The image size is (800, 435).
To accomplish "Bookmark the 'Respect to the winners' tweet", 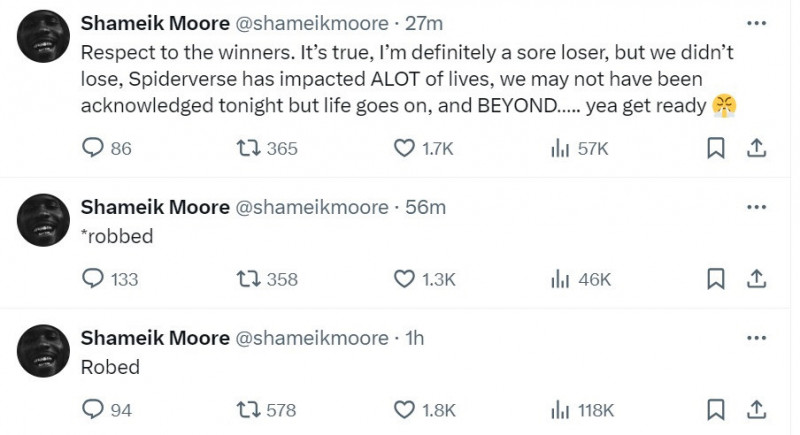I will [715, 148].
